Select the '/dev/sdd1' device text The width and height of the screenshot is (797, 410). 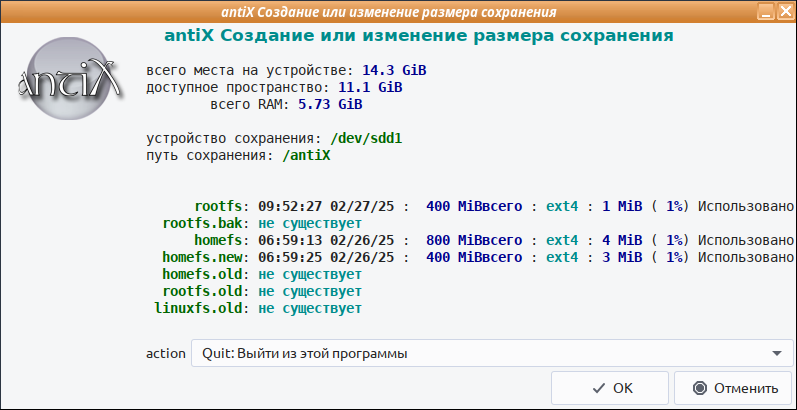[x=366, y=138]
